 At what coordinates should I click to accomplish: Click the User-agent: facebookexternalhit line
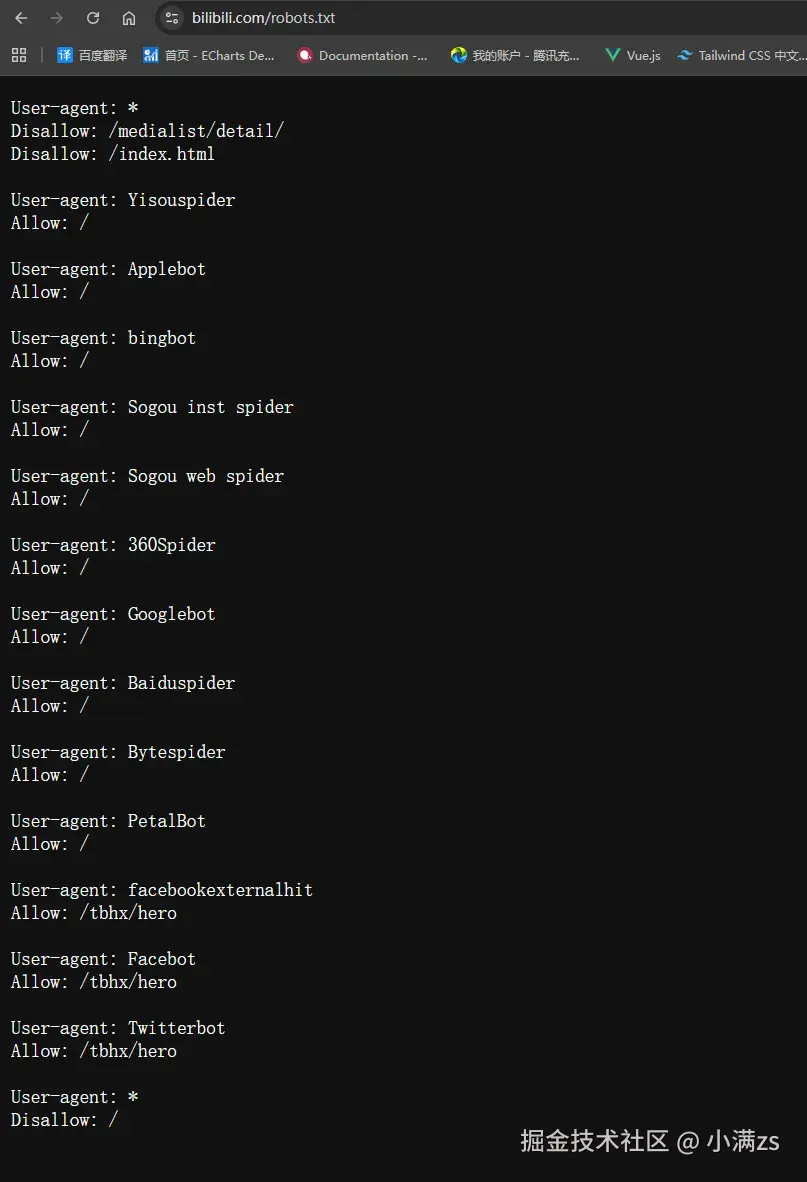(x=161, y=890)
